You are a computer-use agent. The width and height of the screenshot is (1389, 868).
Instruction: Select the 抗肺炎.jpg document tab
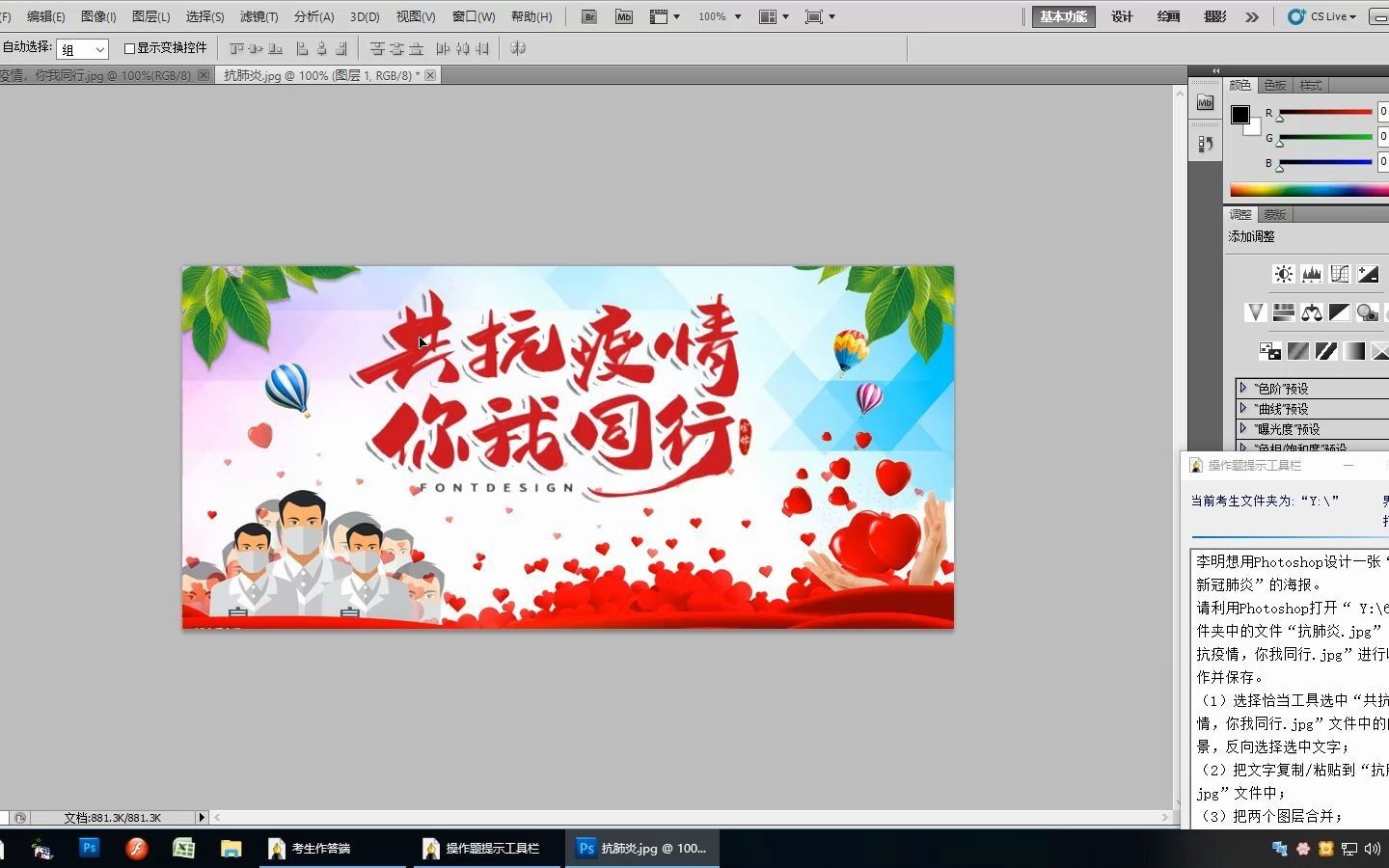tap(318, 74)
